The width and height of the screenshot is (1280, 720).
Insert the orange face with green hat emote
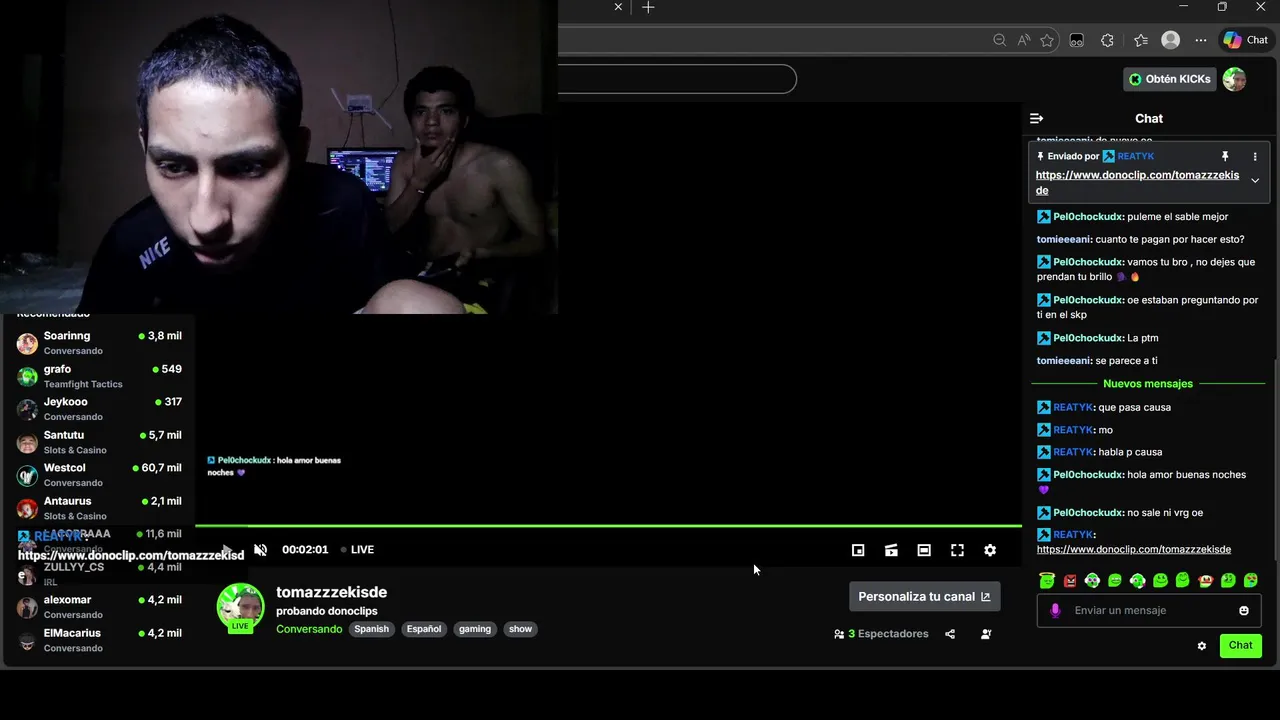[1205, 580]
